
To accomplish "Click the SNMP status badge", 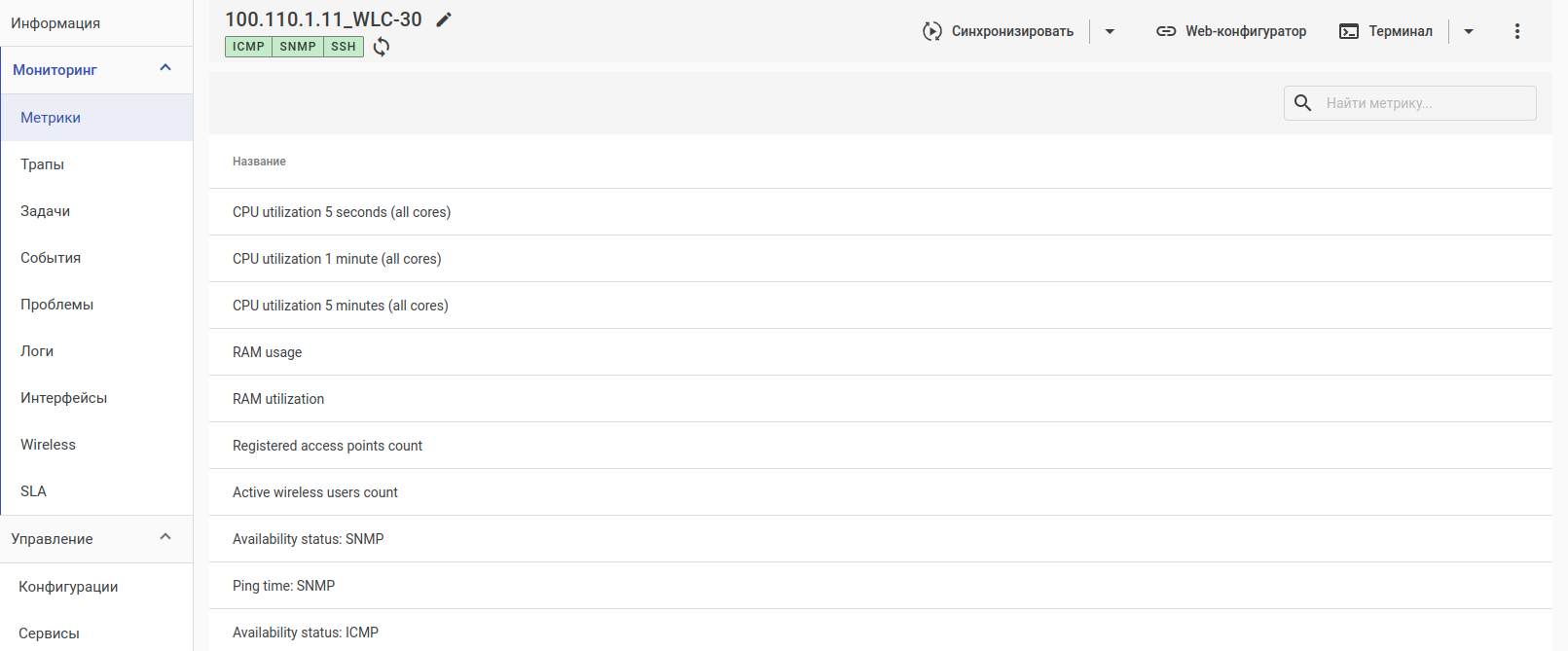I will tap(298, 47).
